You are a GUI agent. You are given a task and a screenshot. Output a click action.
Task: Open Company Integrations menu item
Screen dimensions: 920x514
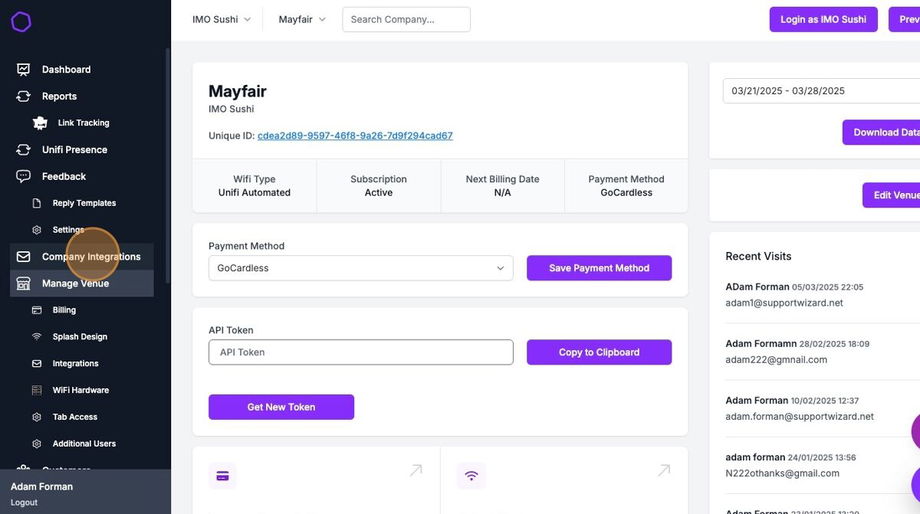[91, 257]
